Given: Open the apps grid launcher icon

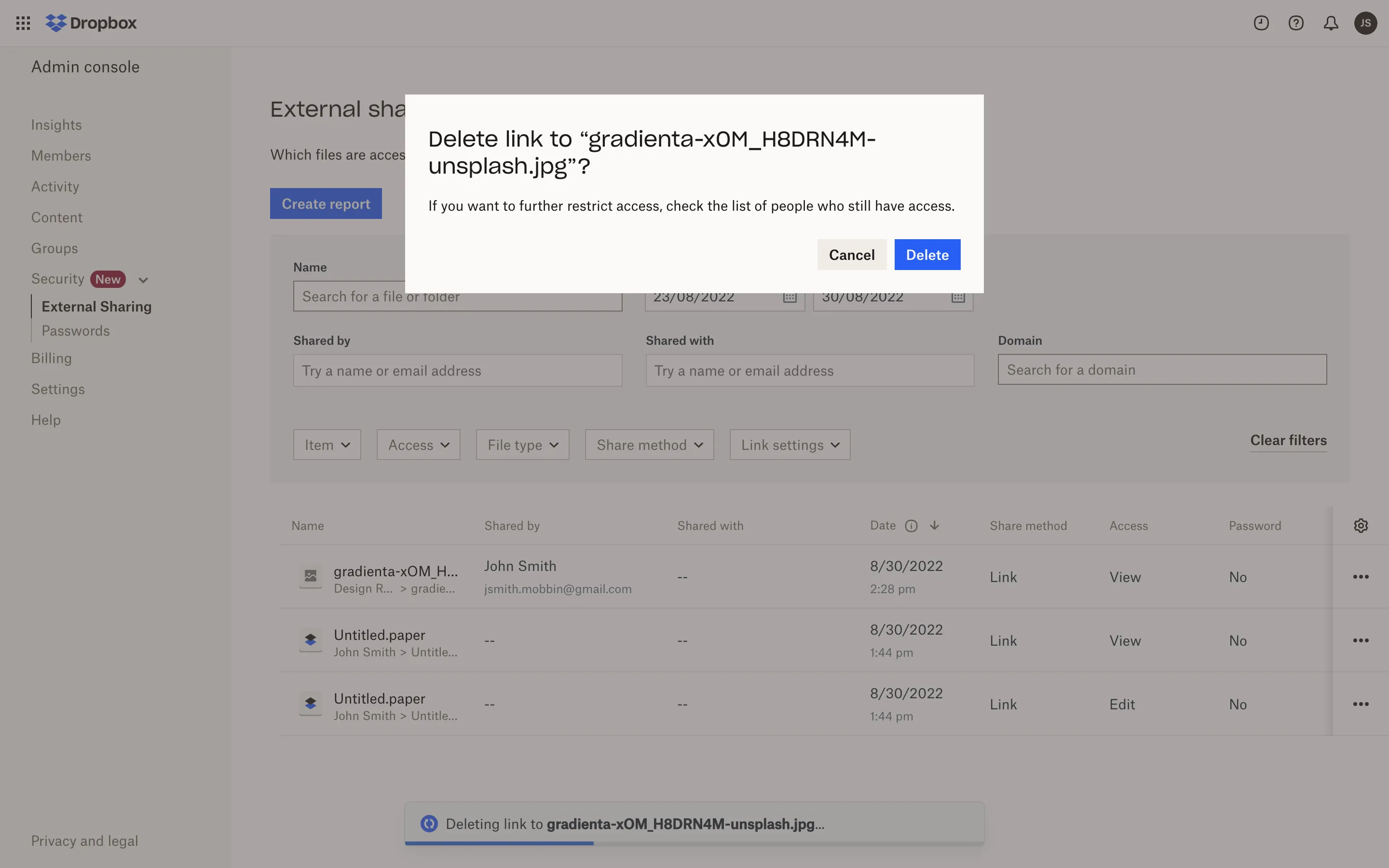Looking at the screenshot, I should tap(23, 23).
